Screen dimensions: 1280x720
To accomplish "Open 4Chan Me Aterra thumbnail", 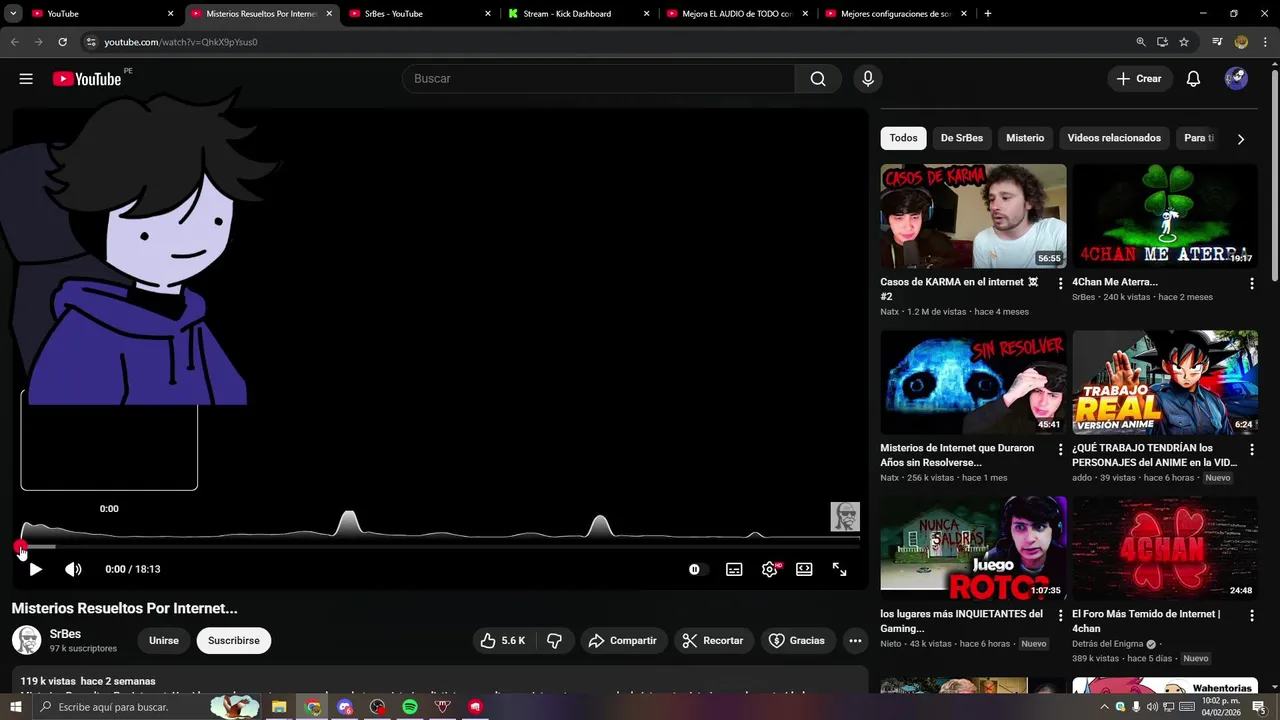I will [x=1165, y=216].
